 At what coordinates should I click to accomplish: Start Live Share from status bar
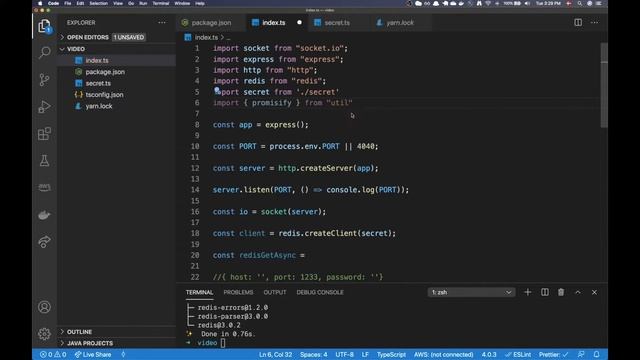(93, 354)
